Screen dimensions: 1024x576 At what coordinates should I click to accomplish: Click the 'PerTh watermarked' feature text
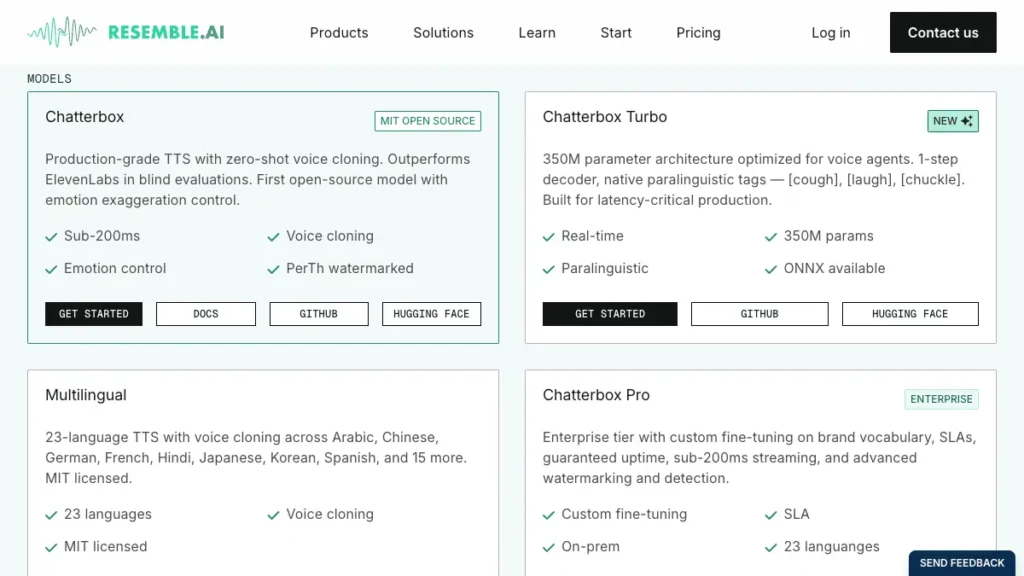(349, 268)
